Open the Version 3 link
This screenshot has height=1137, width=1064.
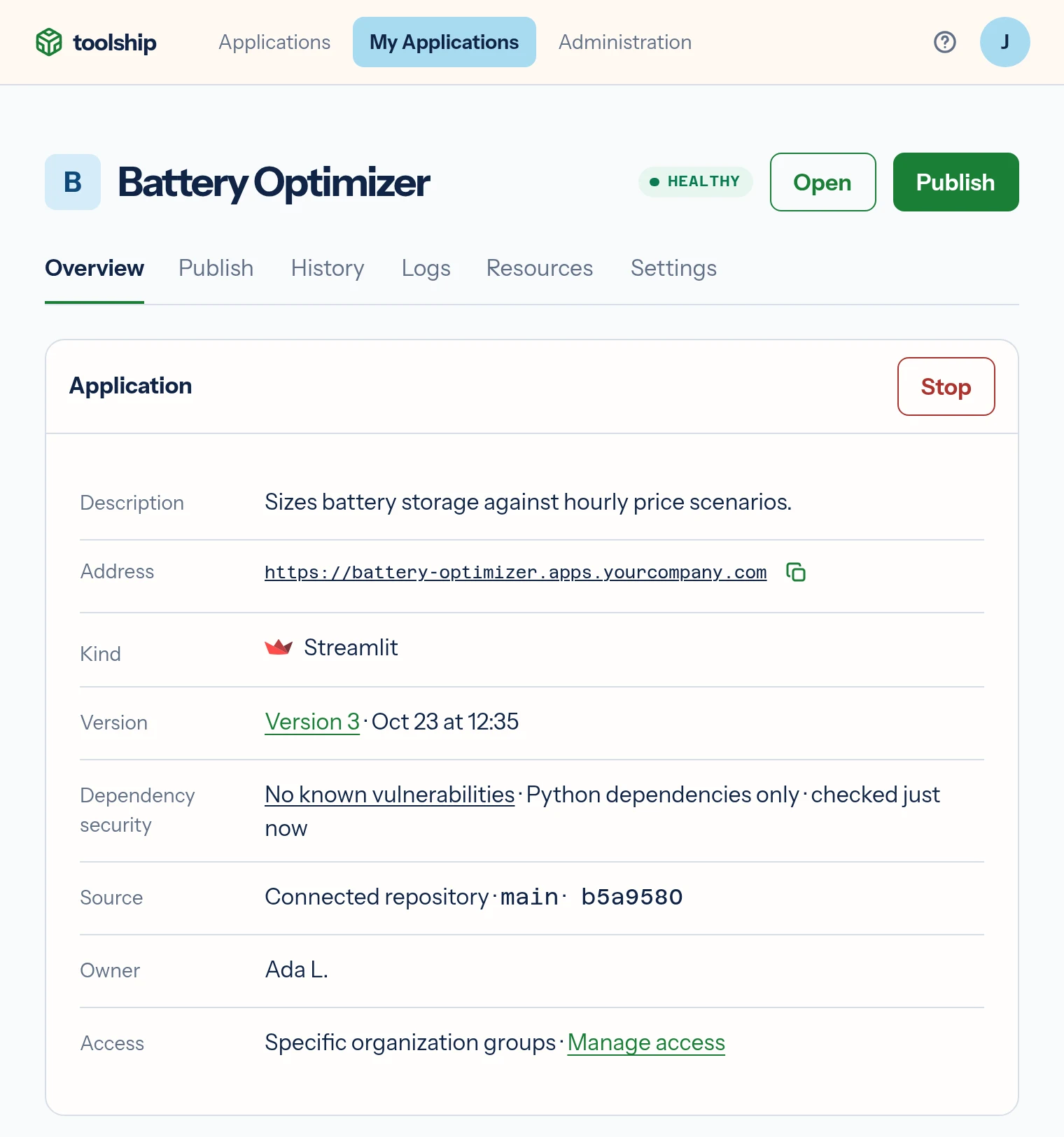312,722
